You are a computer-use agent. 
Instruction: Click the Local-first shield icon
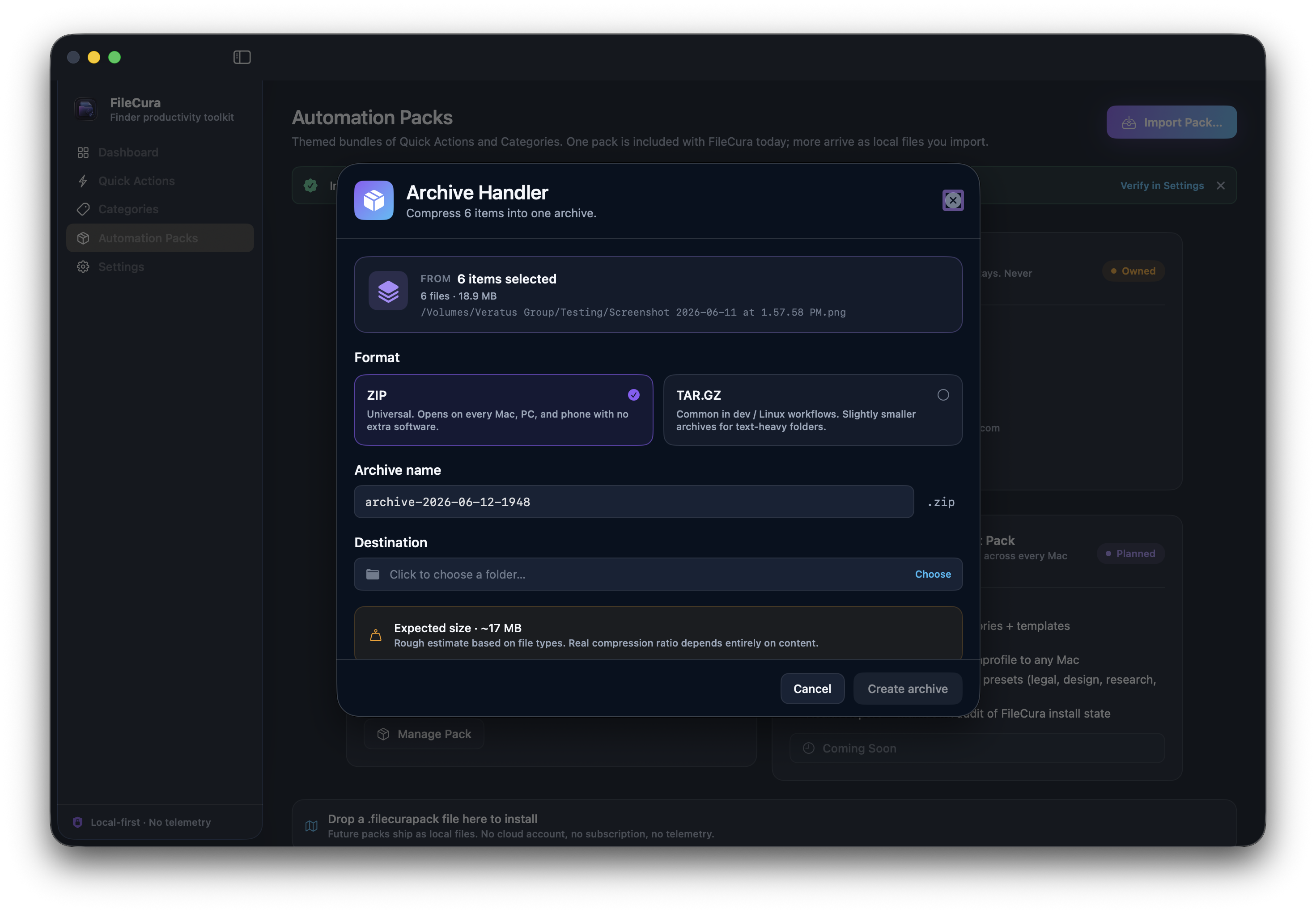pyautogui.click(x=78, y=822)
